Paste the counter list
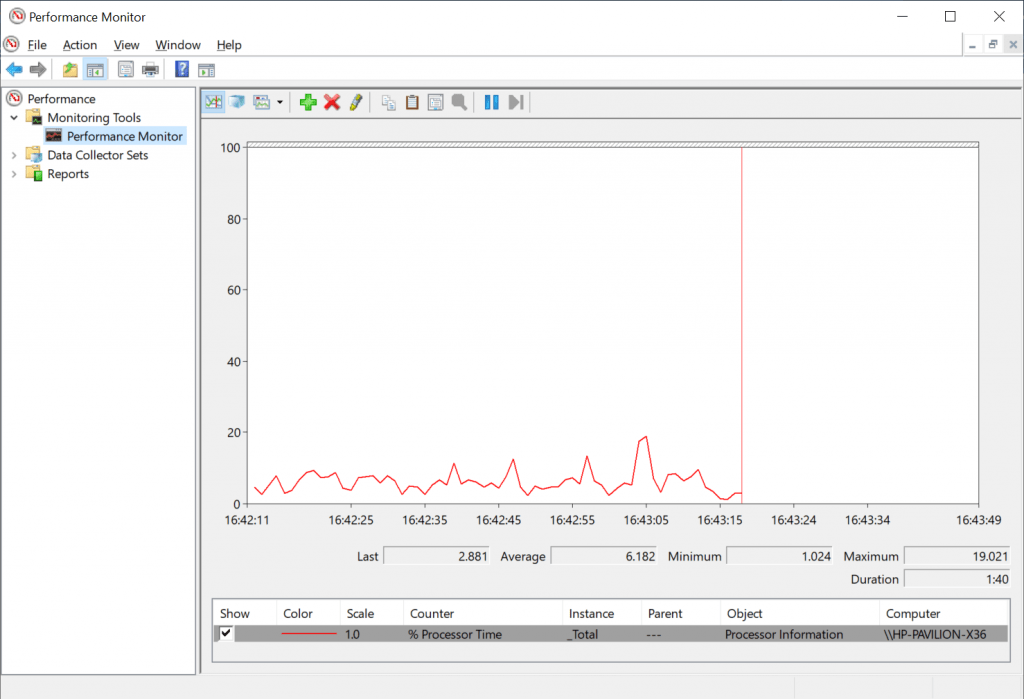1024x699 pixels. click(x=412, y=101)
